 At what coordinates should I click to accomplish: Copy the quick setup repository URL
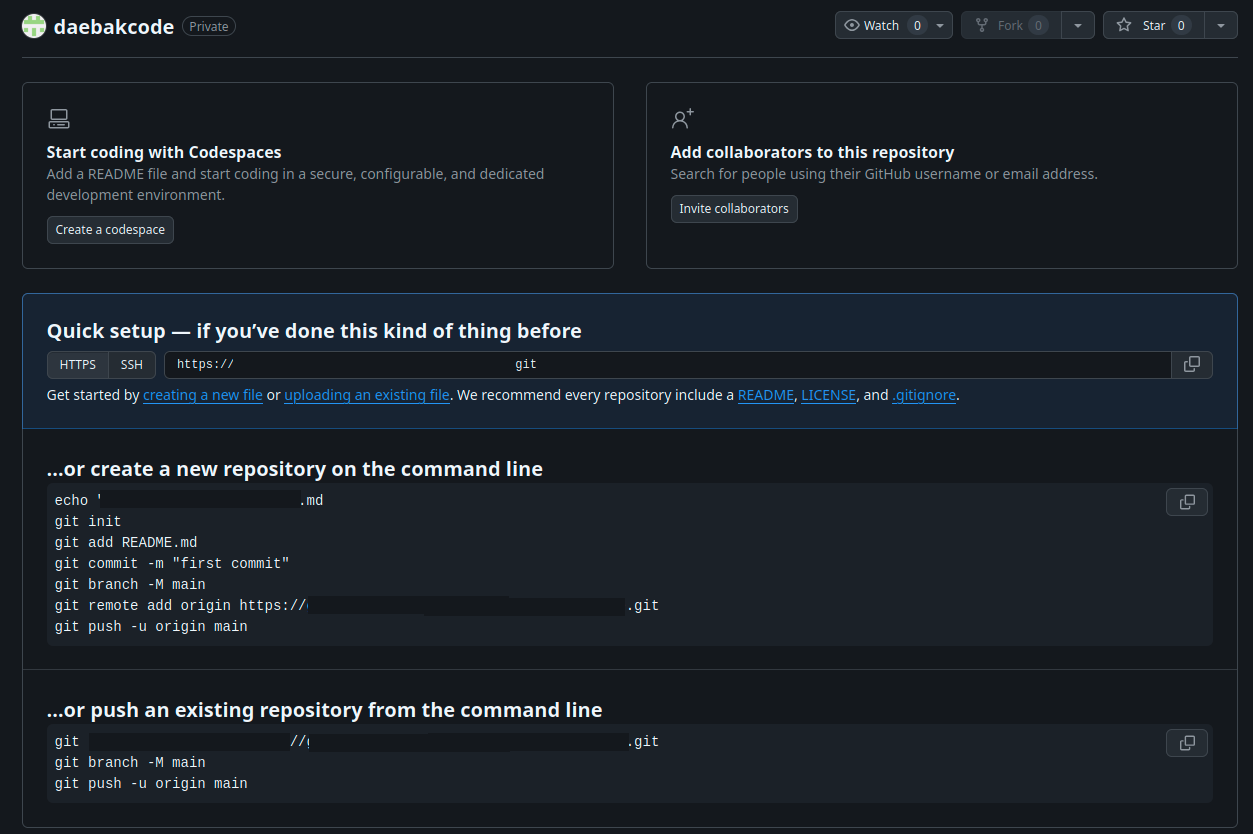pyautogui.click(x=1191, y=365)
